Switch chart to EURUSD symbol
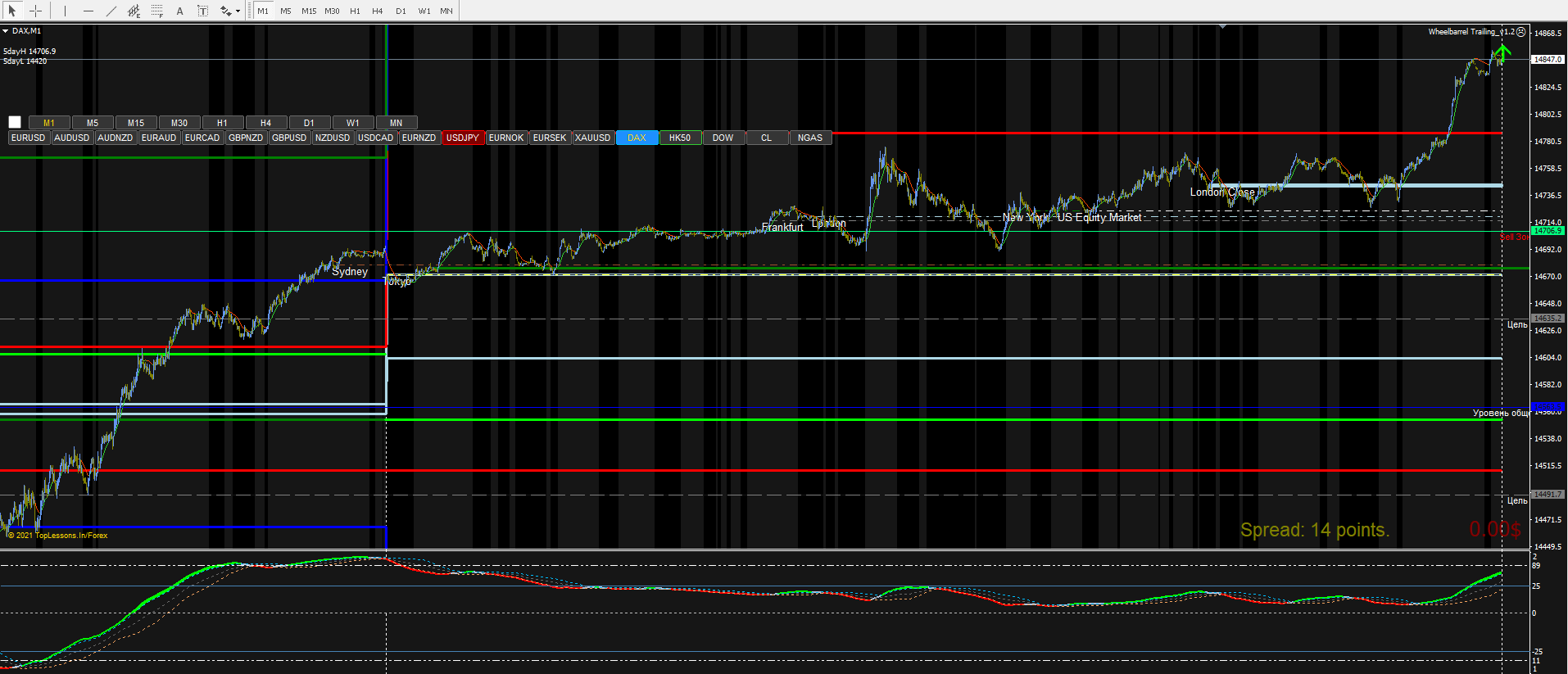The image size is (1568, 674). [29, 138]
